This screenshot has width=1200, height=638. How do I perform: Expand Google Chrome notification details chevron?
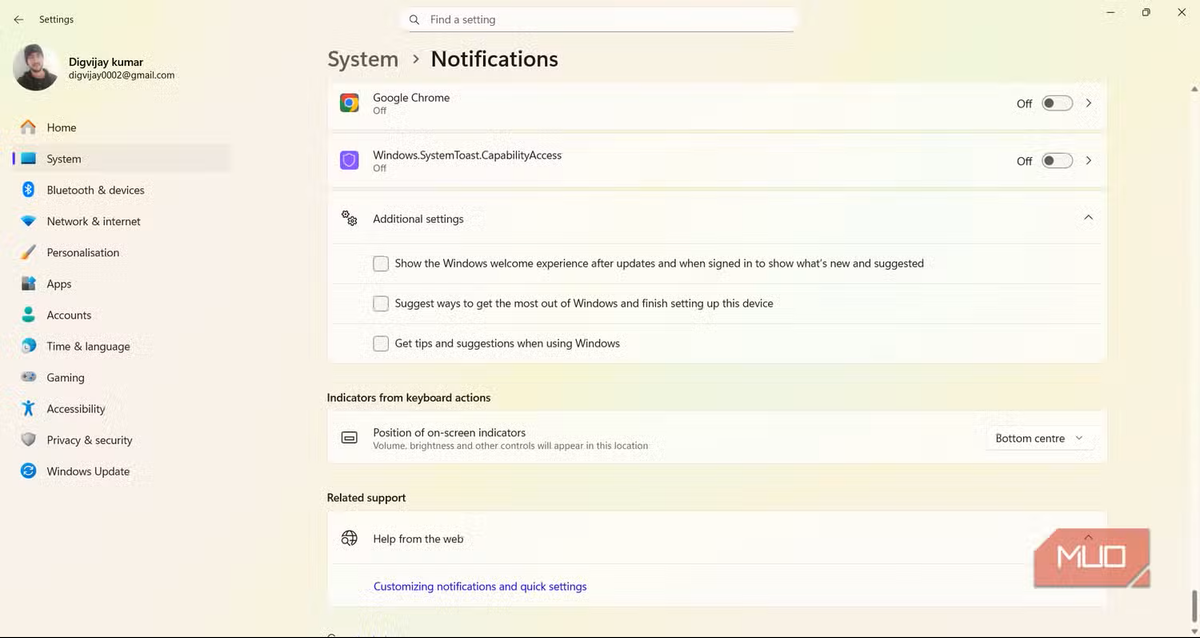coord(1088,103)
